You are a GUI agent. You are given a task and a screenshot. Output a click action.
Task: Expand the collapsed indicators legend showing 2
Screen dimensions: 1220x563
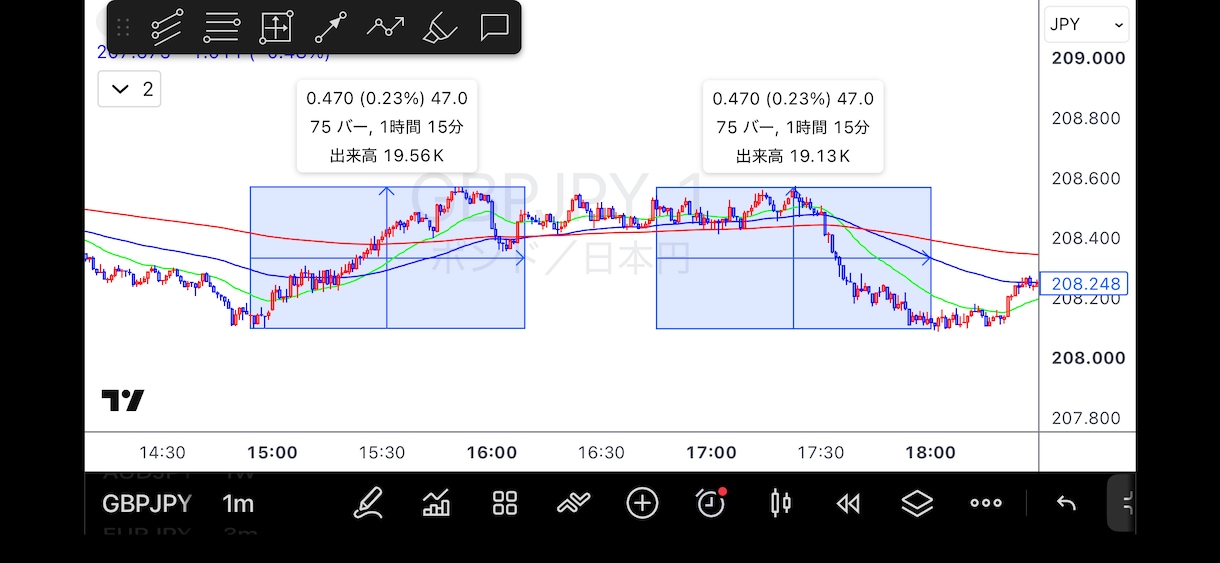click(130, 89)
